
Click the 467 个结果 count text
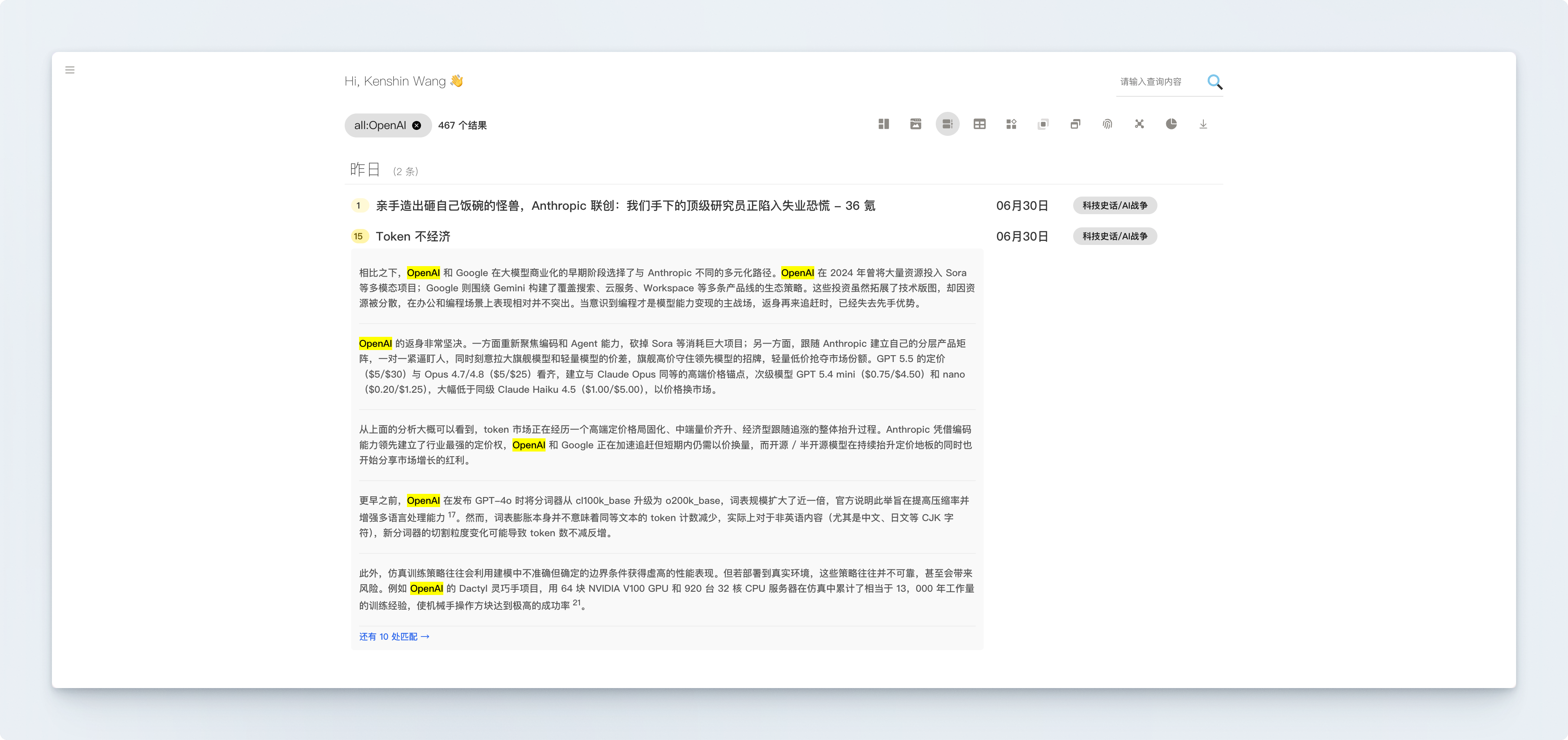462,125
